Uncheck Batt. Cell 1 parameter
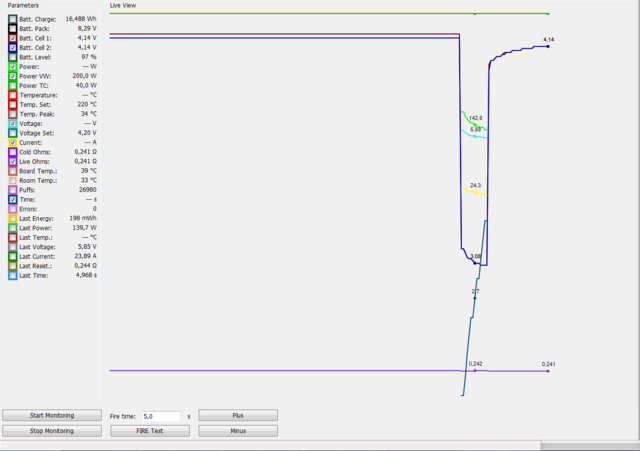640x451 pixels. point(11,38)
